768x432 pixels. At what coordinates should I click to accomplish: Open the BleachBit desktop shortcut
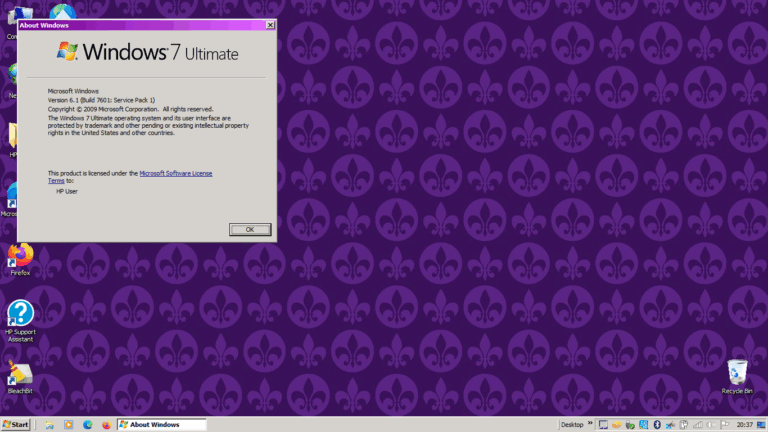coord(20,377)
